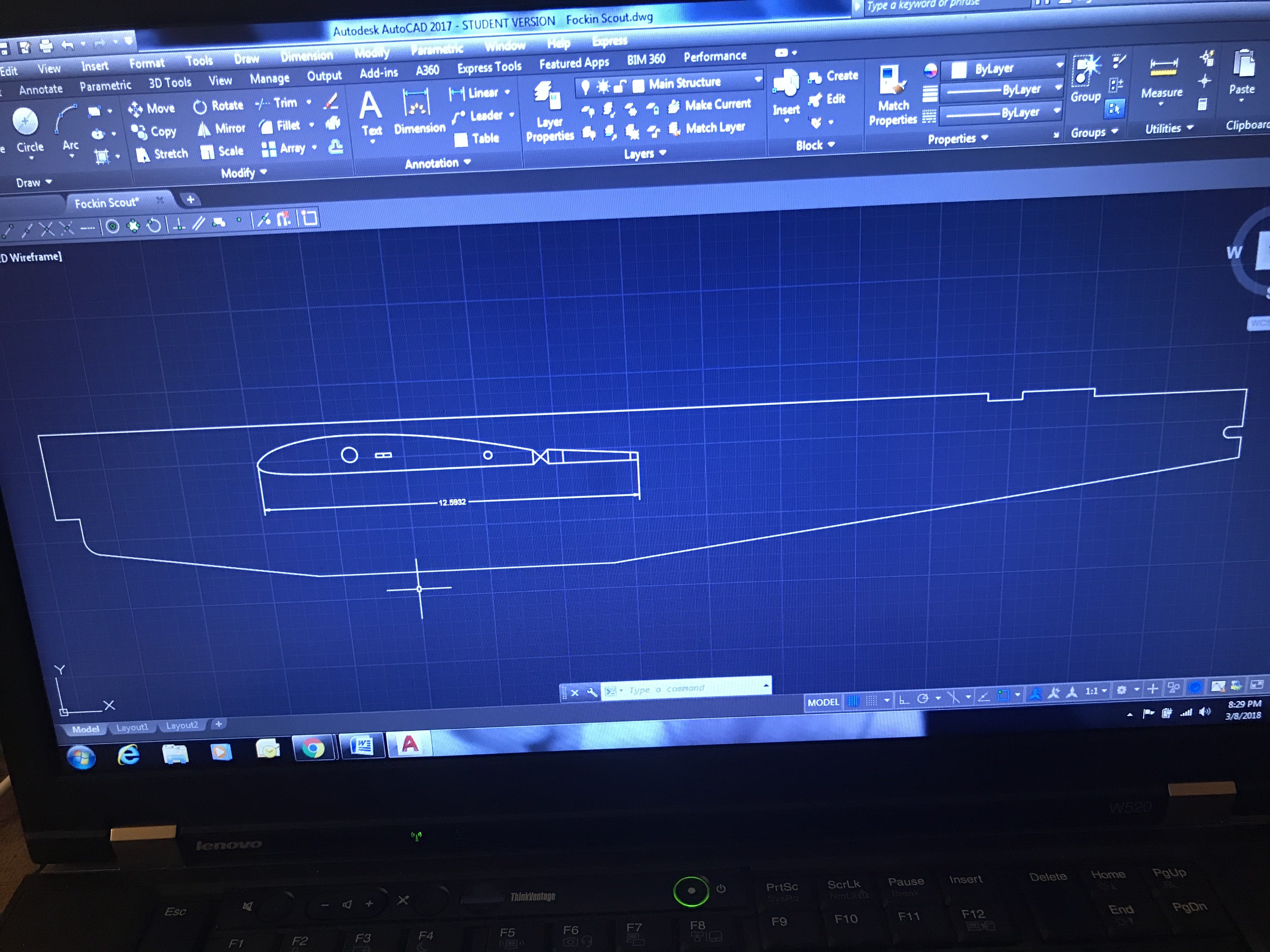The width and height of the screenshot is (1270, 952).
Task: Open the Express Tools ribbon tab
Action: click(489, 68)
